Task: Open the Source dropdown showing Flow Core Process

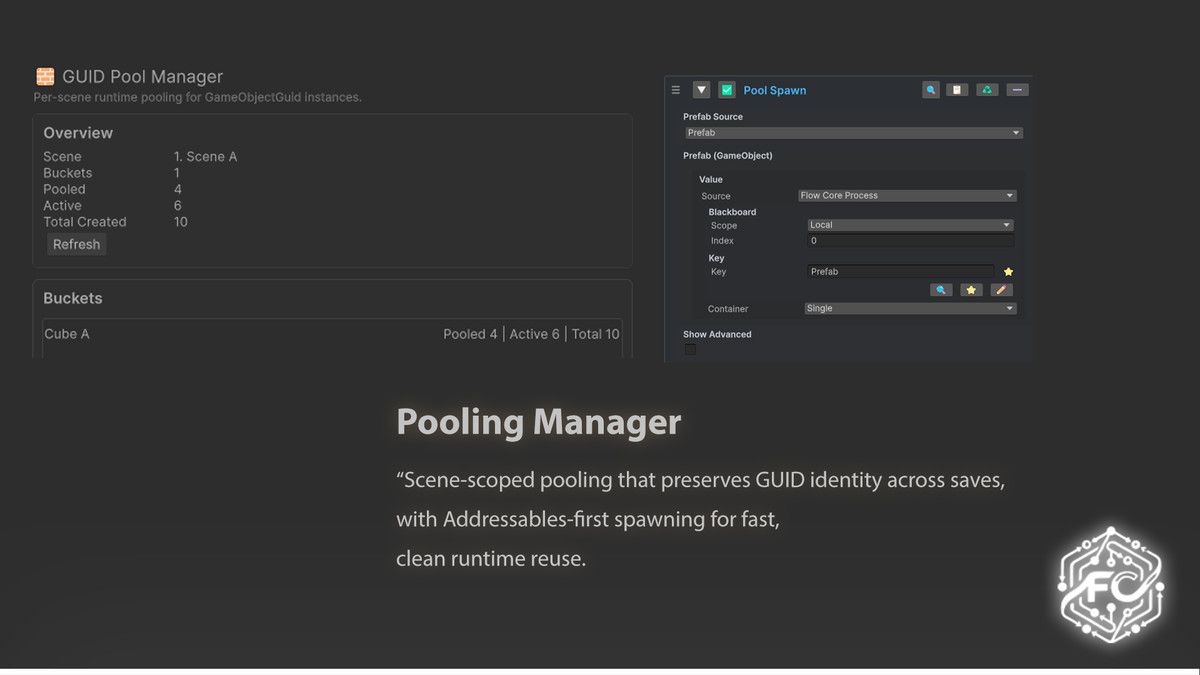Action: pos(907,196)
